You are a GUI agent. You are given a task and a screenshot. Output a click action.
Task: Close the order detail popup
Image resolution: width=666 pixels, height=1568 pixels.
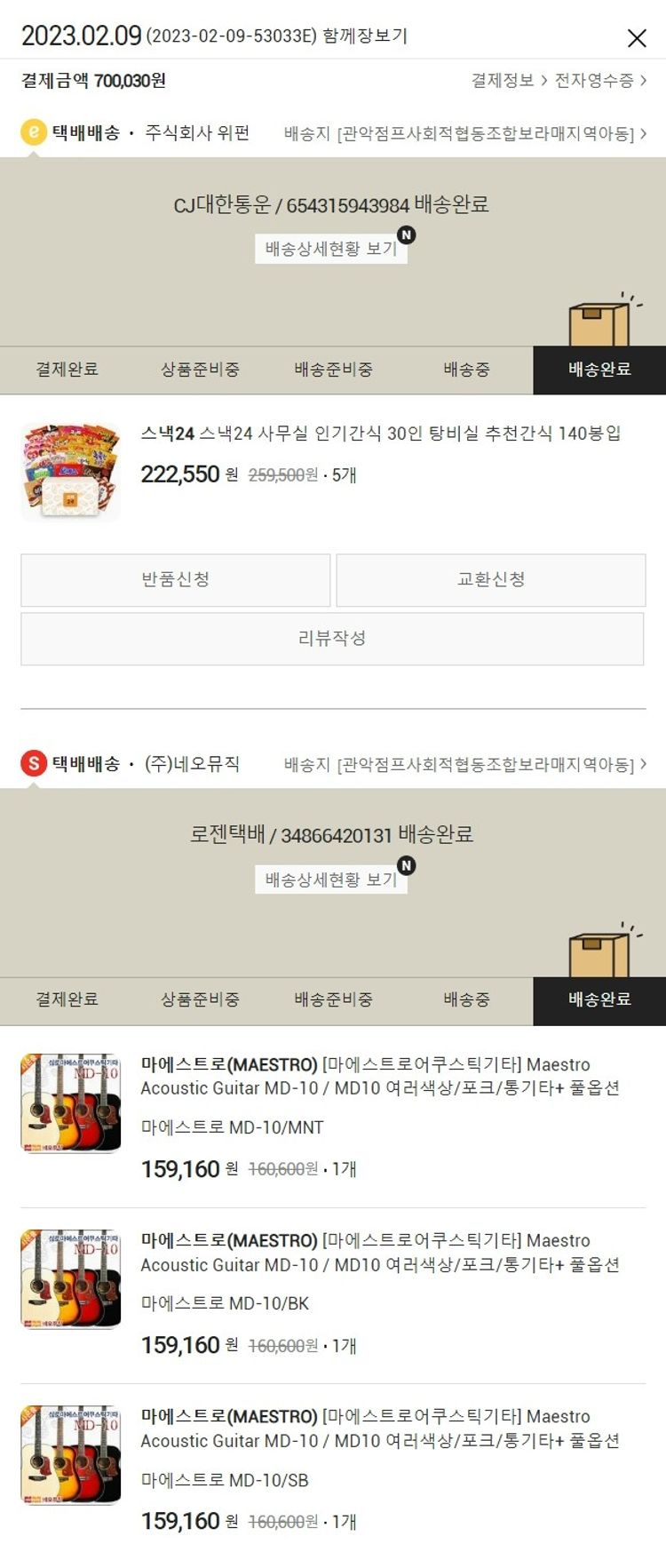(637, 37)
